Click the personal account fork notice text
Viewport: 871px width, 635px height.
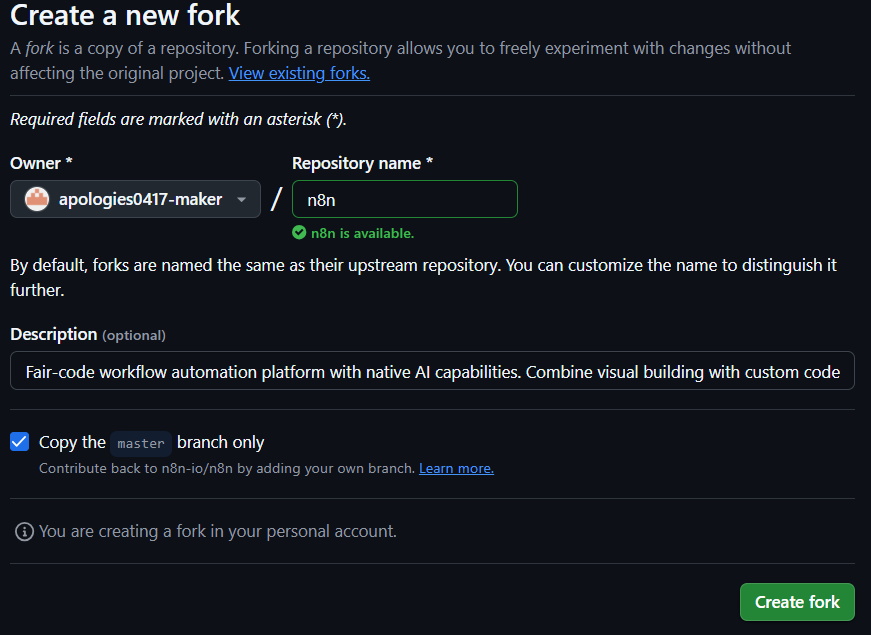pos(218,531)
